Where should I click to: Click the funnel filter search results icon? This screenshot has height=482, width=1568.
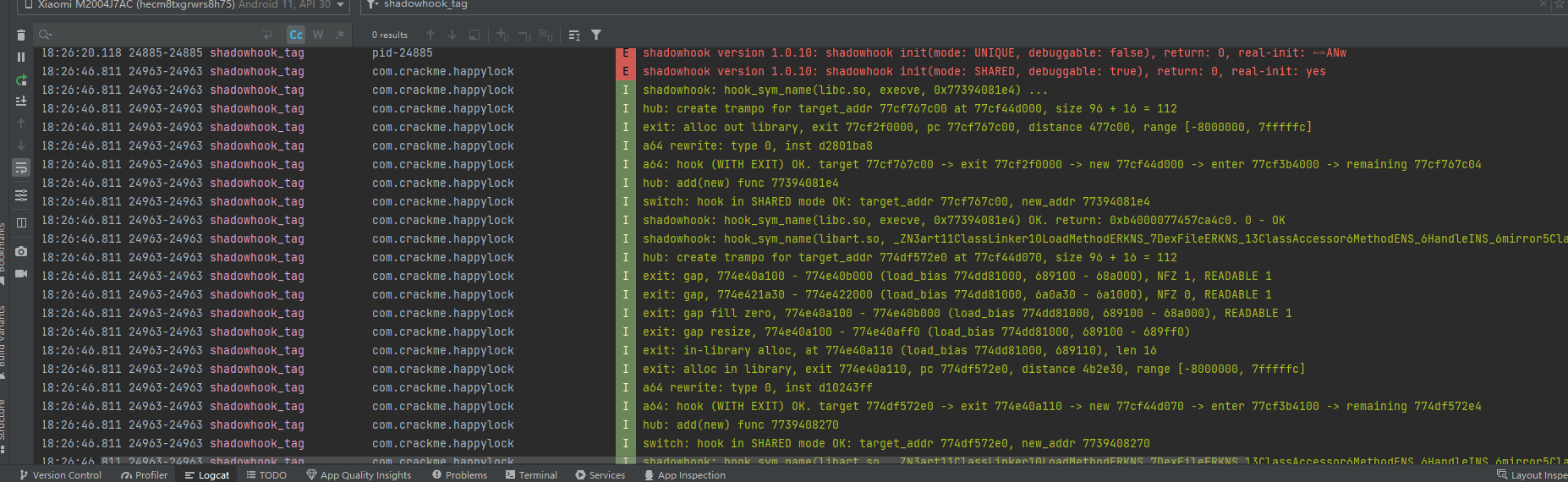point(596,35)
